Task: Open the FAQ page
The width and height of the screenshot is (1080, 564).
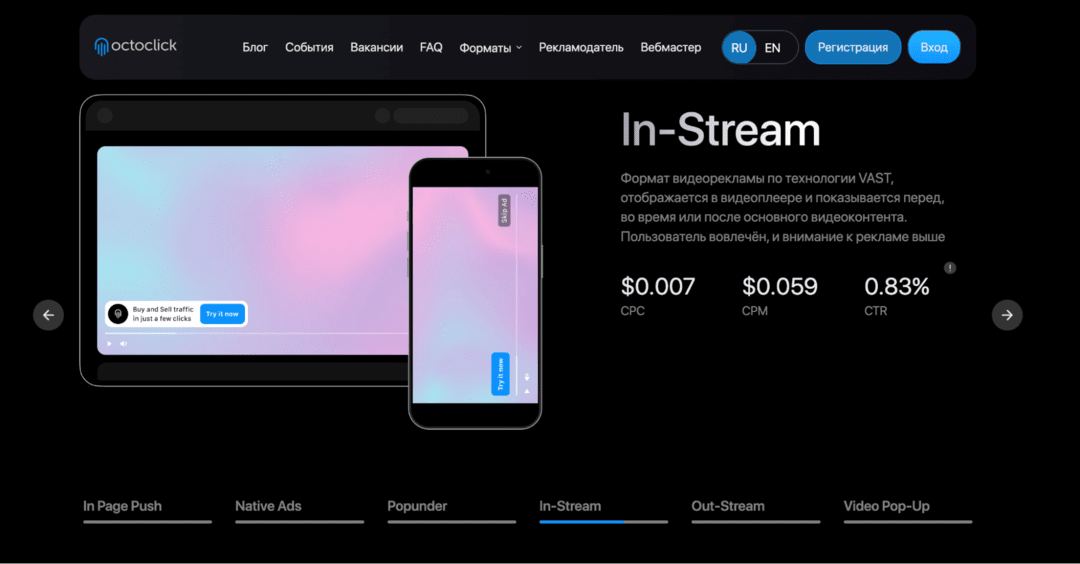Action: tap(431, 48)
